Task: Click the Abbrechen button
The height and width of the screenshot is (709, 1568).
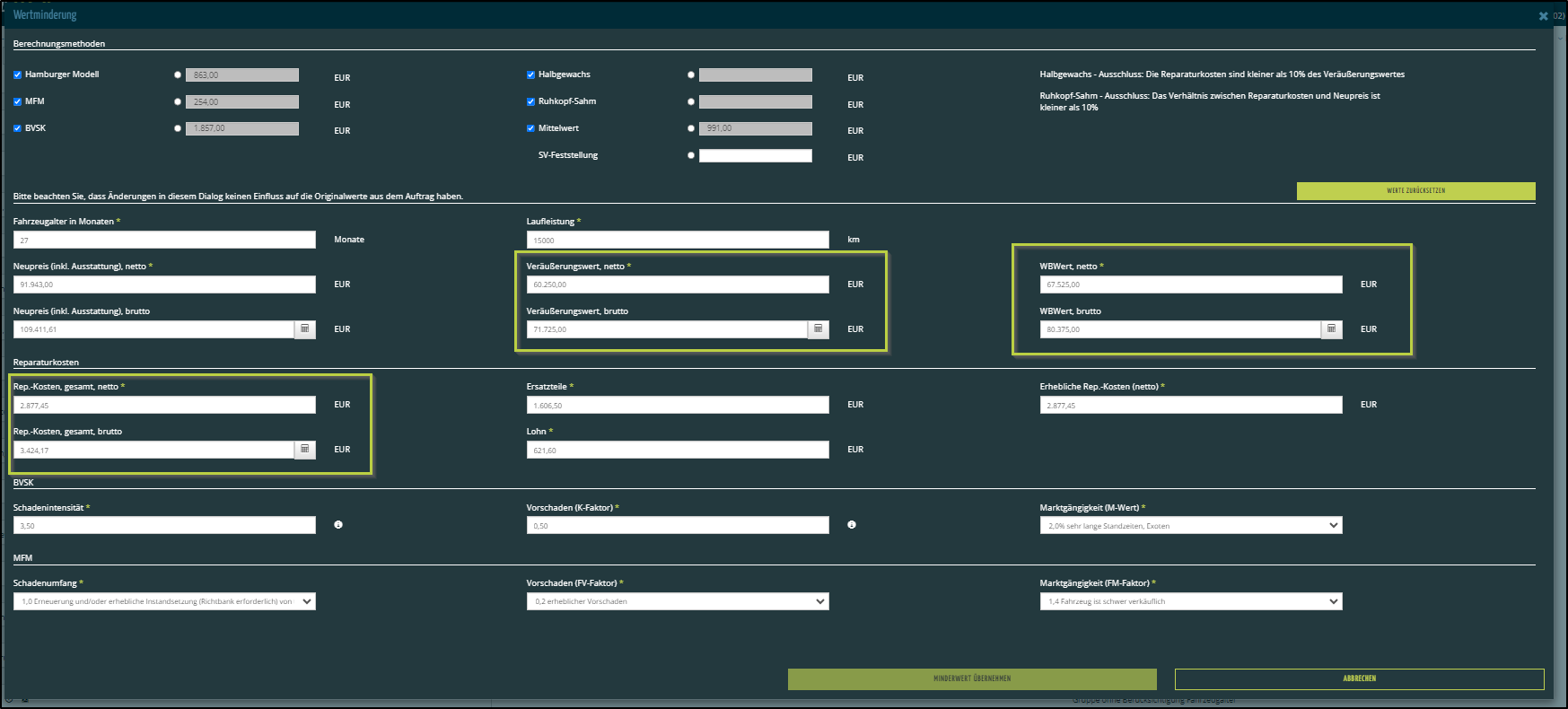Action: [x=1359, y=678]
